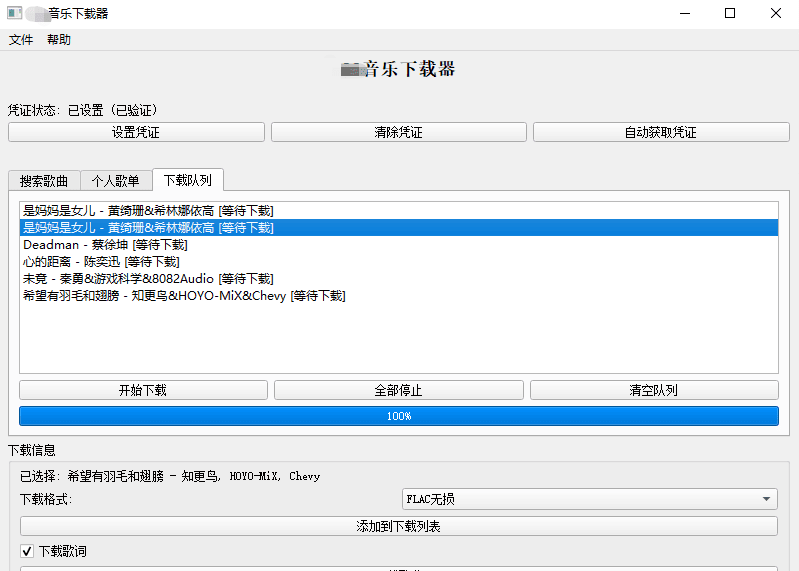Click the 凭证状态 status label
This screenshot has height=571, width=799.
pyautogui.click(x=83, y=110)
